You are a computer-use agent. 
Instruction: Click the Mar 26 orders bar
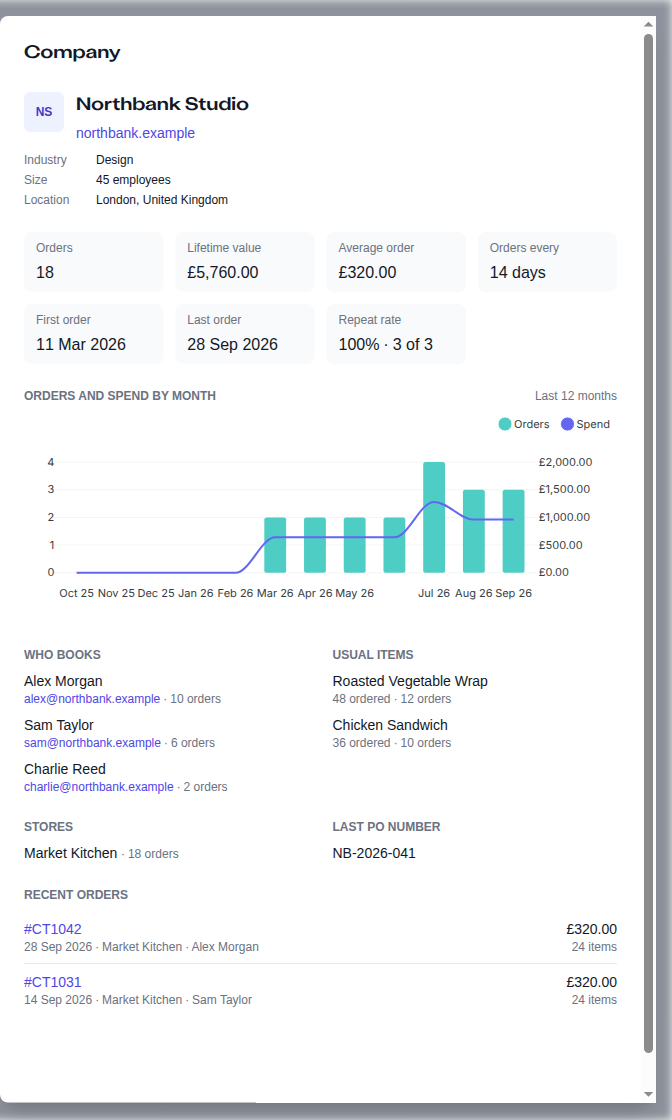click(x=275, y=545)
